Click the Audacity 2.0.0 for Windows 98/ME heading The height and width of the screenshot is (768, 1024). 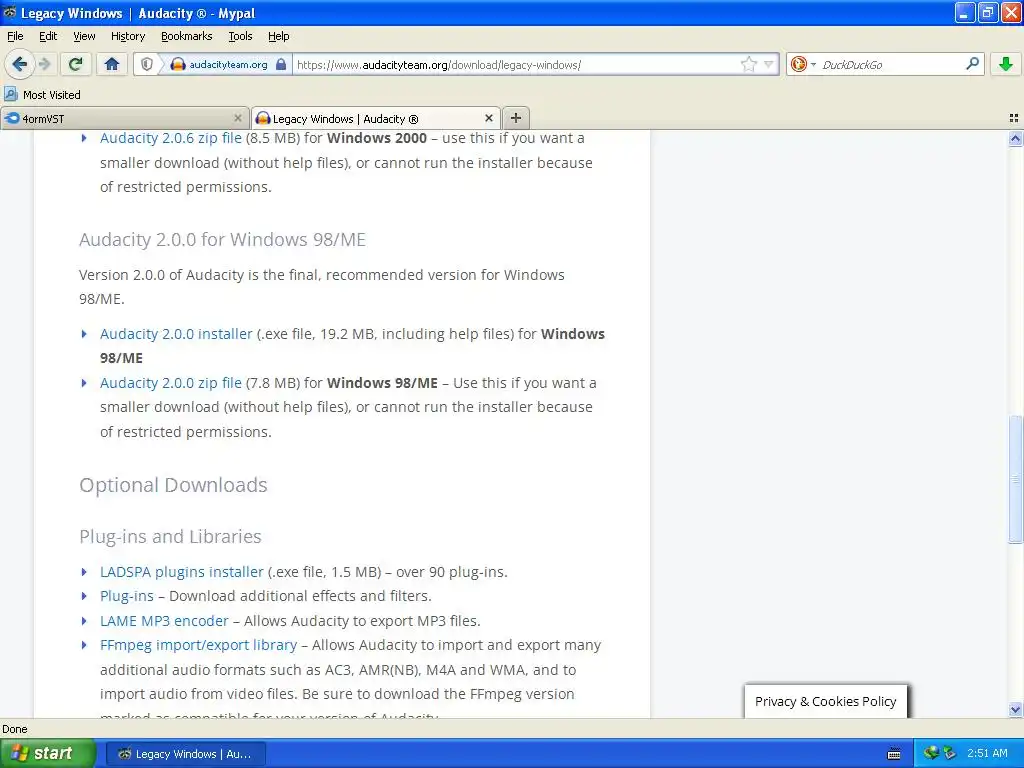coord(222,240)
